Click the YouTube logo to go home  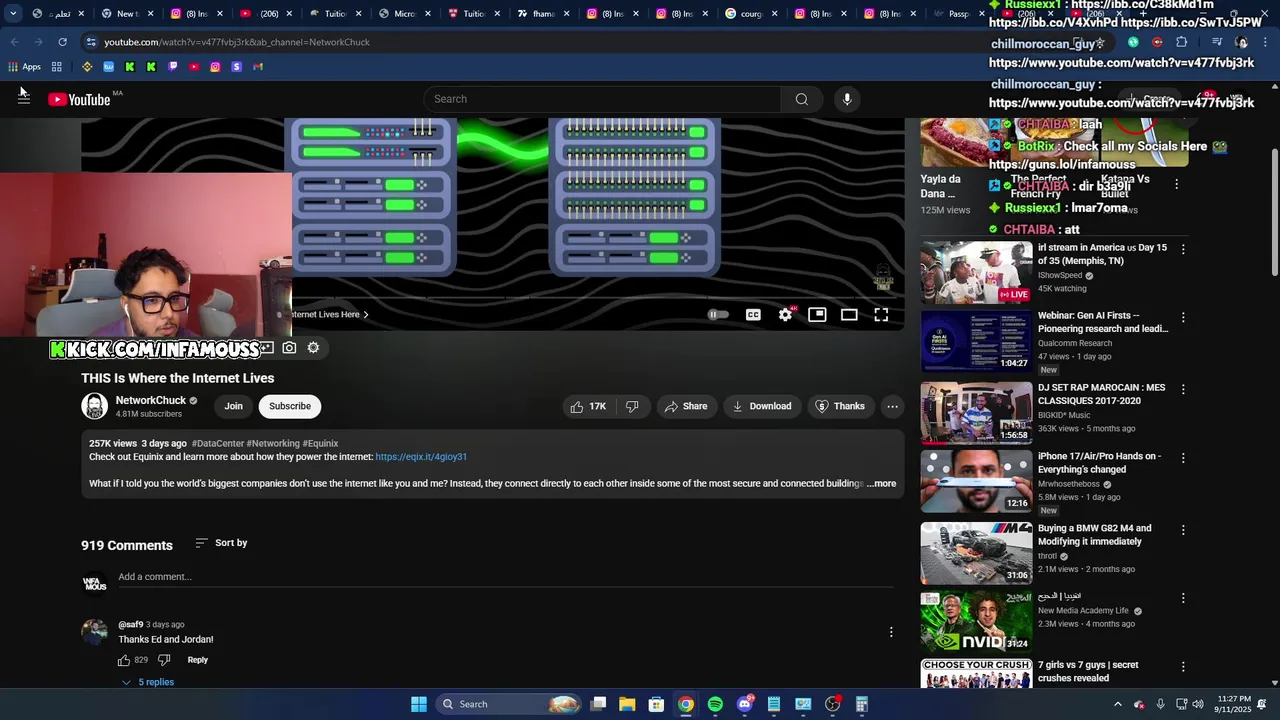(79, 99)
